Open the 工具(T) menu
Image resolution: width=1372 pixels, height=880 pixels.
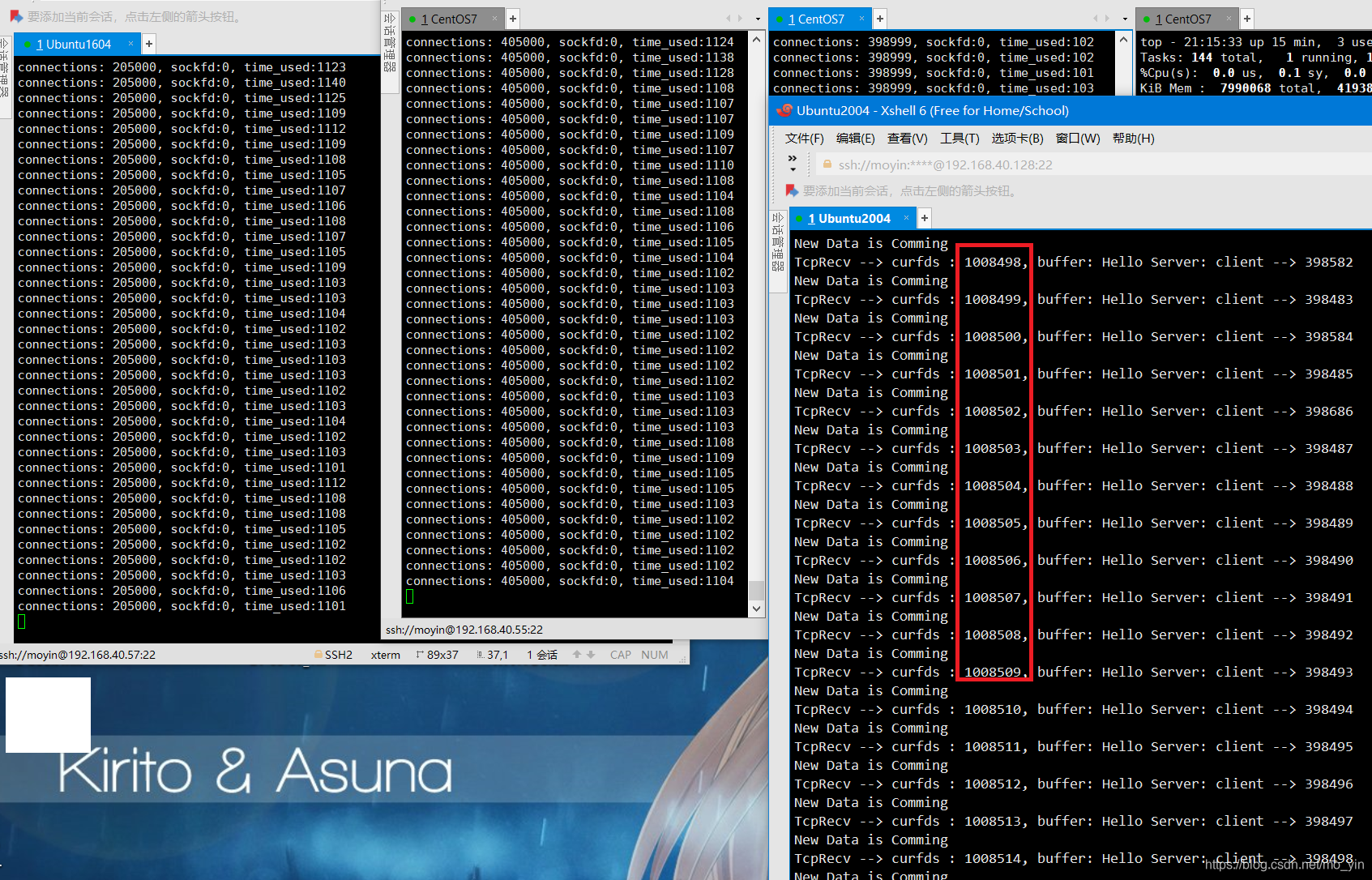click(960, 139)
